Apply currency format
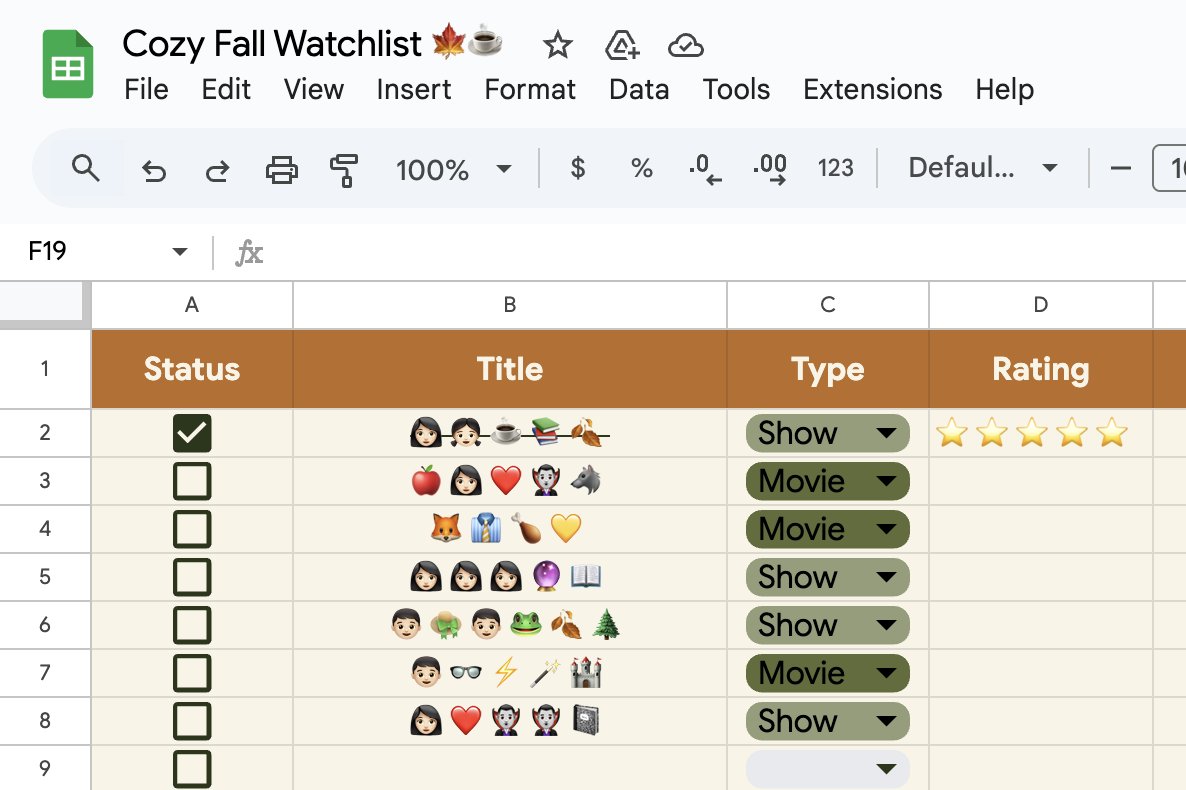The width and height of the screenshot is (1186, 790). coord(577,168)
